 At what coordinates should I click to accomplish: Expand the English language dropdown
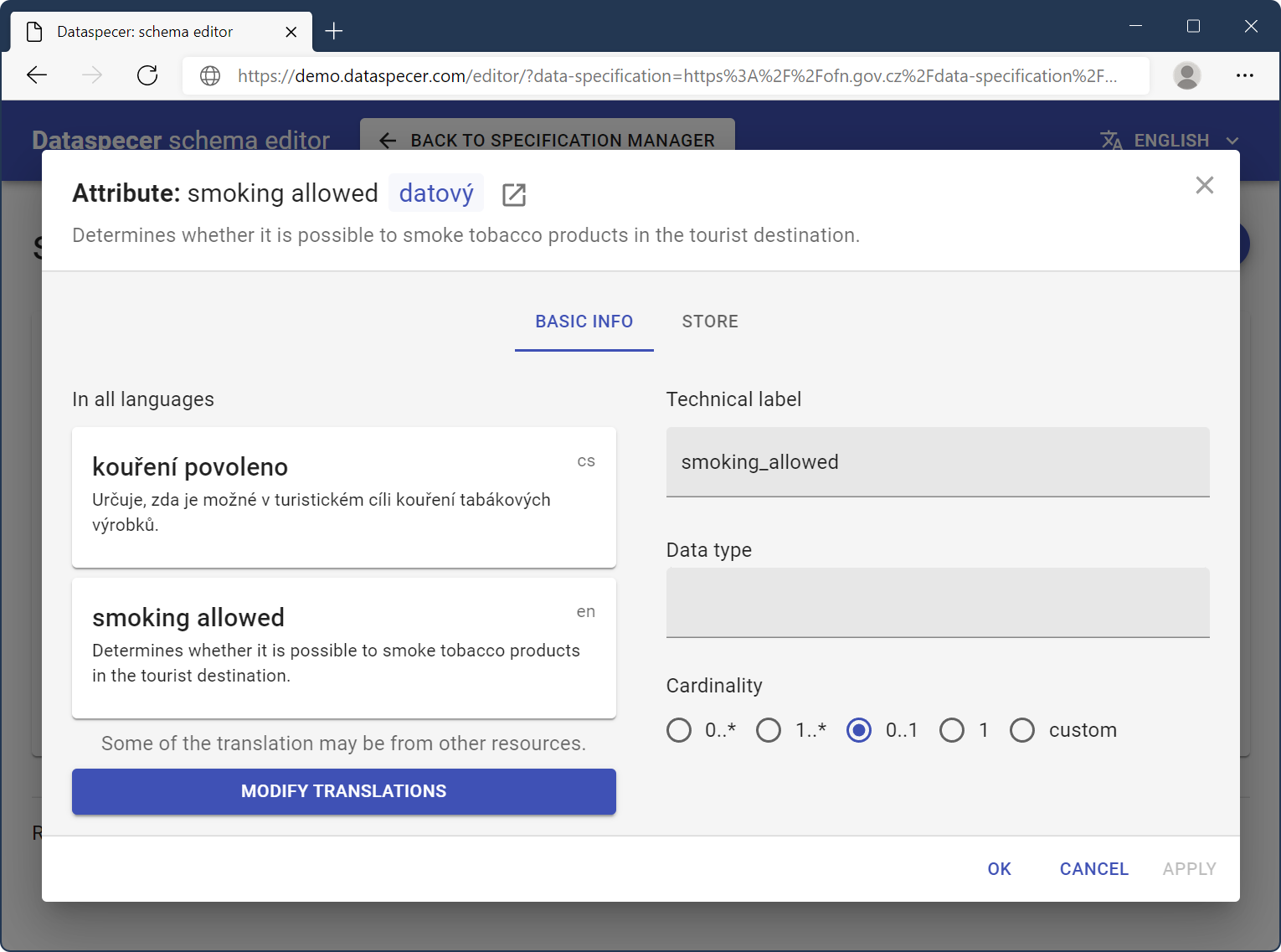(x=1170, y=140)
